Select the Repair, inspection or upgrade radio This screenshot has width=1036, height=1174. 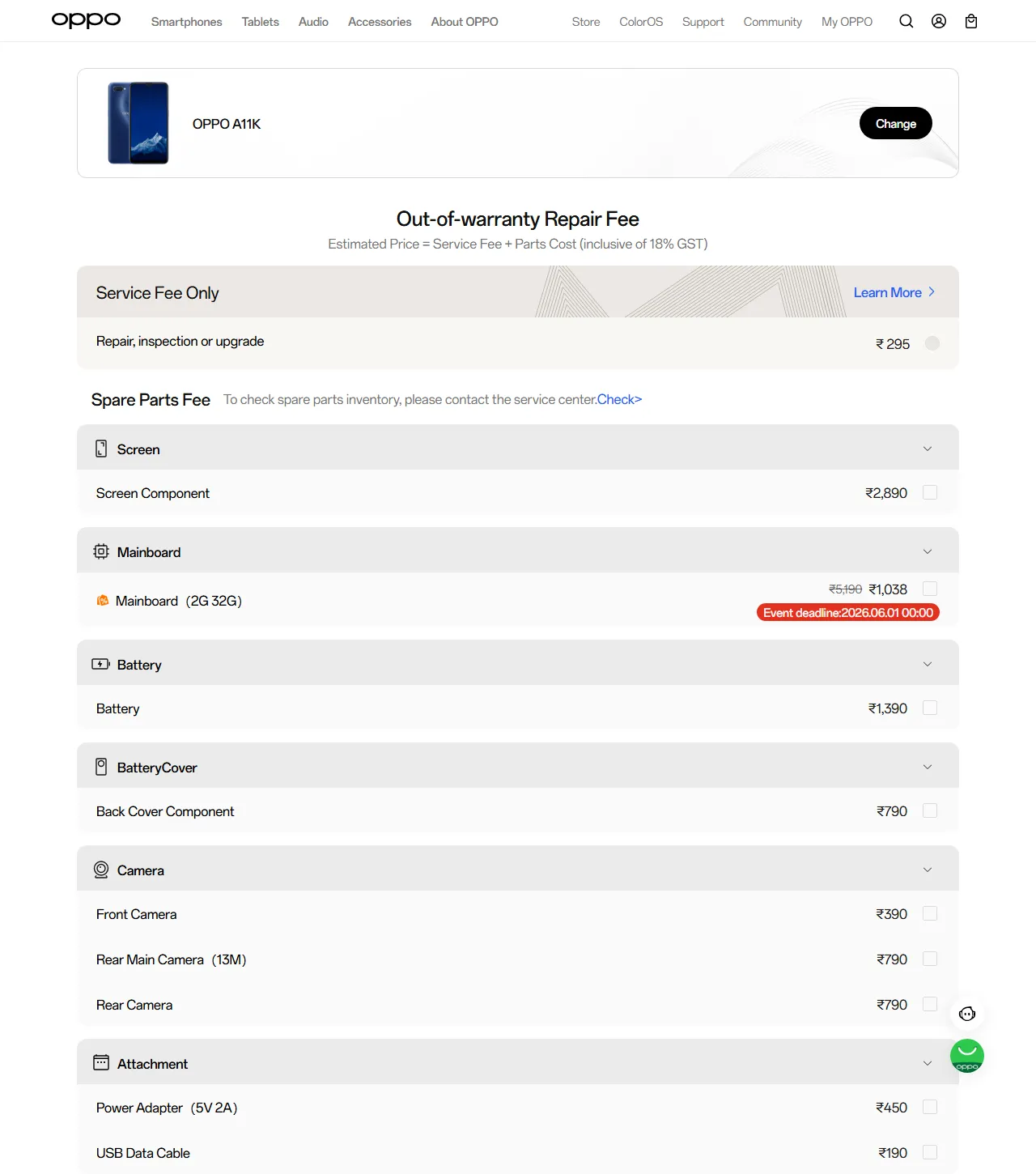pos(932,343)
